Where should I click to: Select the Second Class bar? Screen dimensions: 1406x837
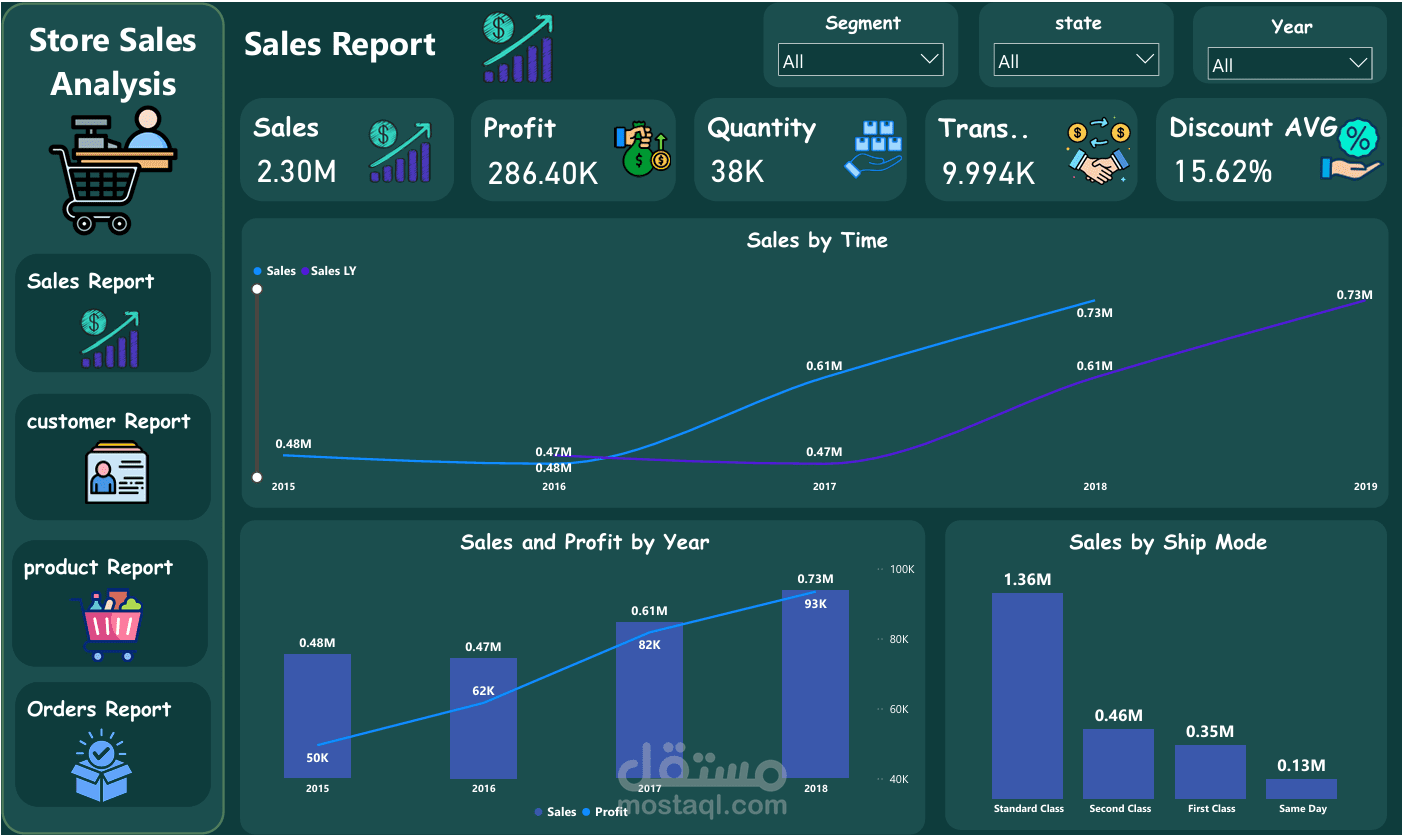pos(1119,764)
